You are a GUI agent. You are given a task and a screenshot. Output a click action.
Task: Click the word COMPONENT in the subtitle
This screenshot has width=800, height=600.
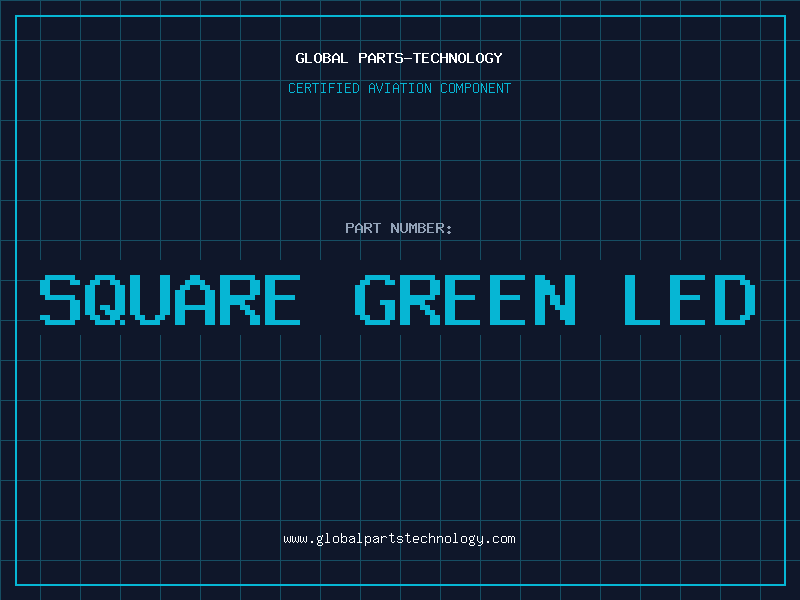pyautogui.click(x=474, y=88)
